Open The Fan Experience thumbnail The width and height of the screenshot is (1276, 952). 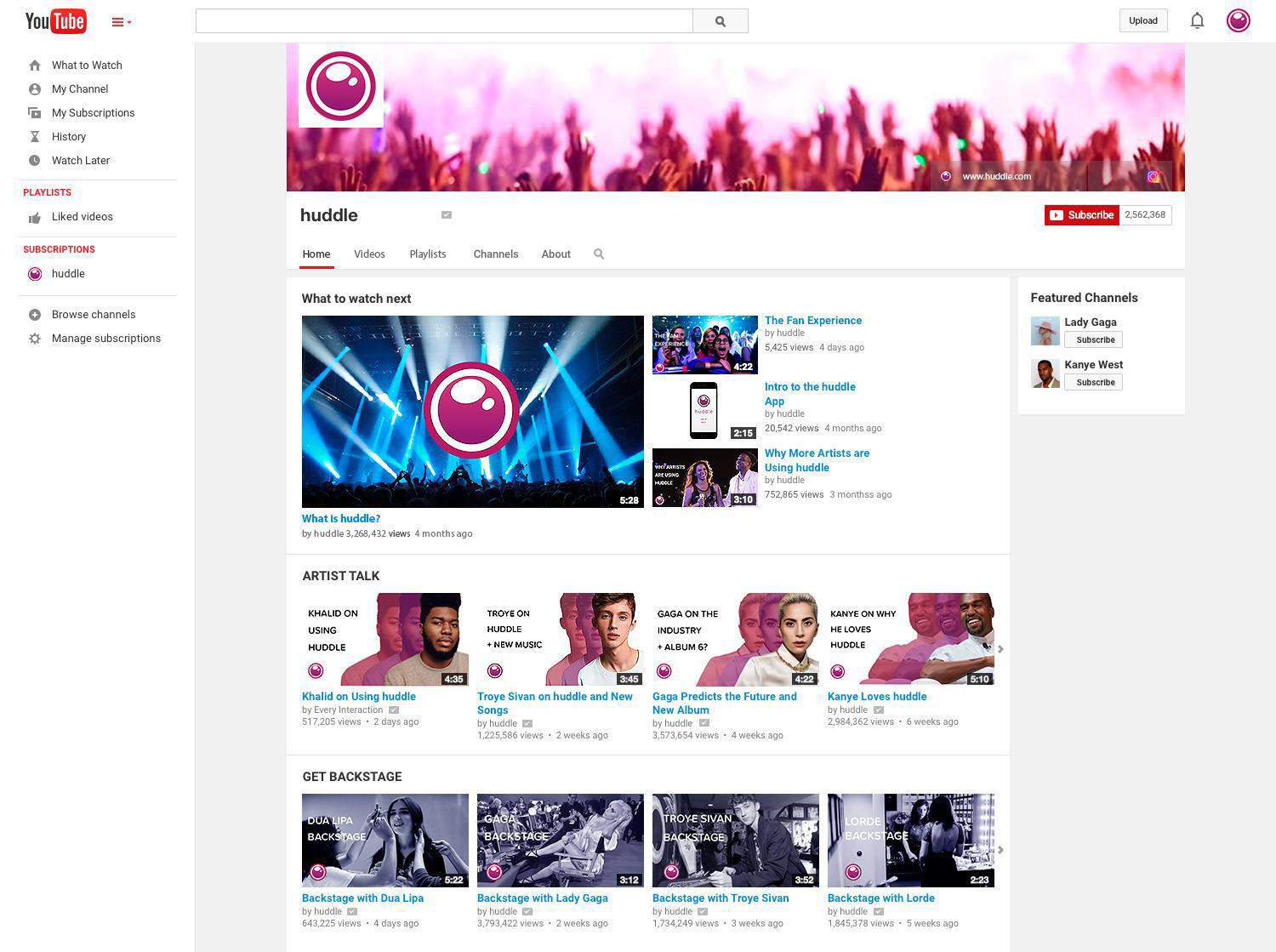(705, 345)
